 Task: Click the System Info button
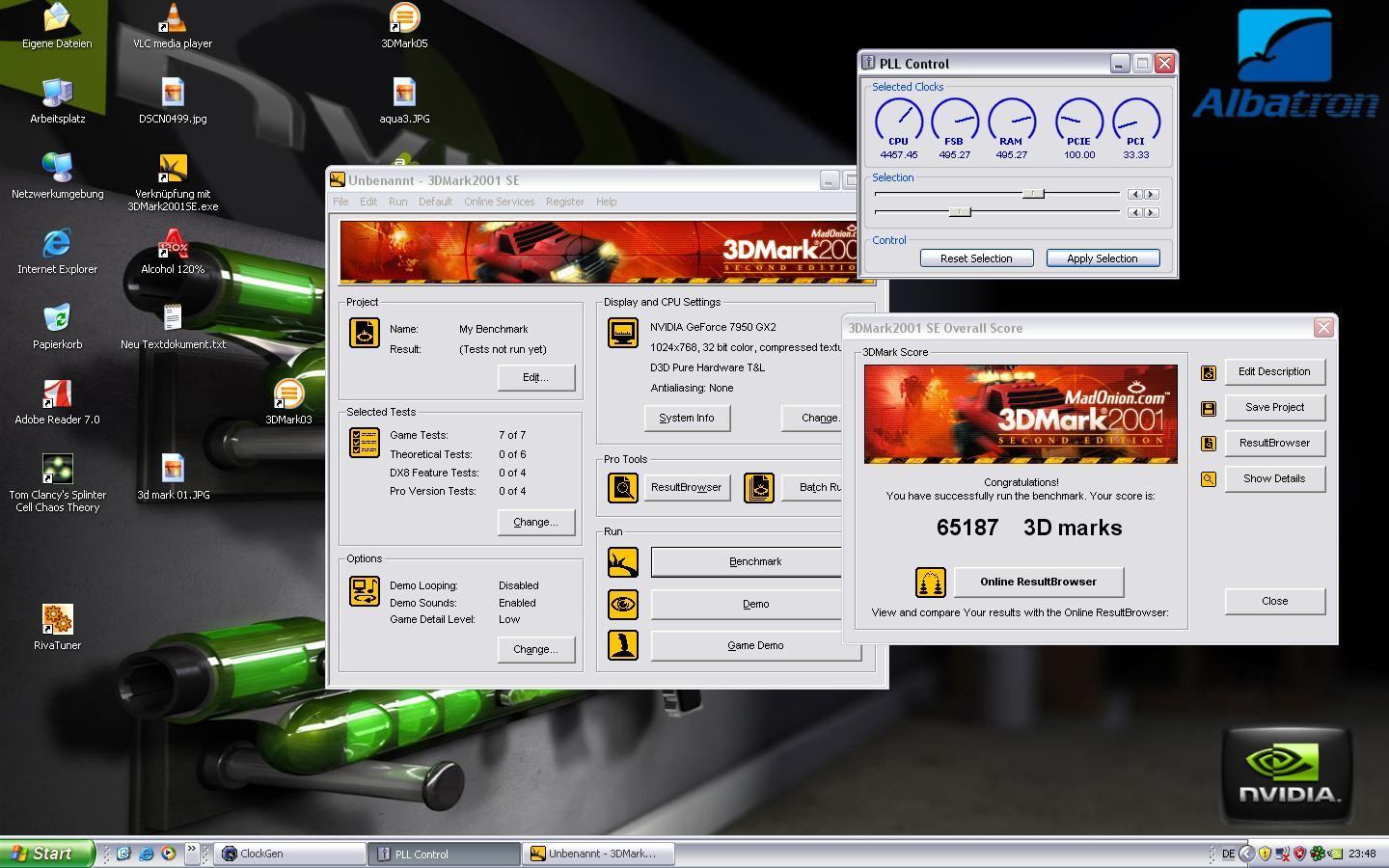click(687, 418)
